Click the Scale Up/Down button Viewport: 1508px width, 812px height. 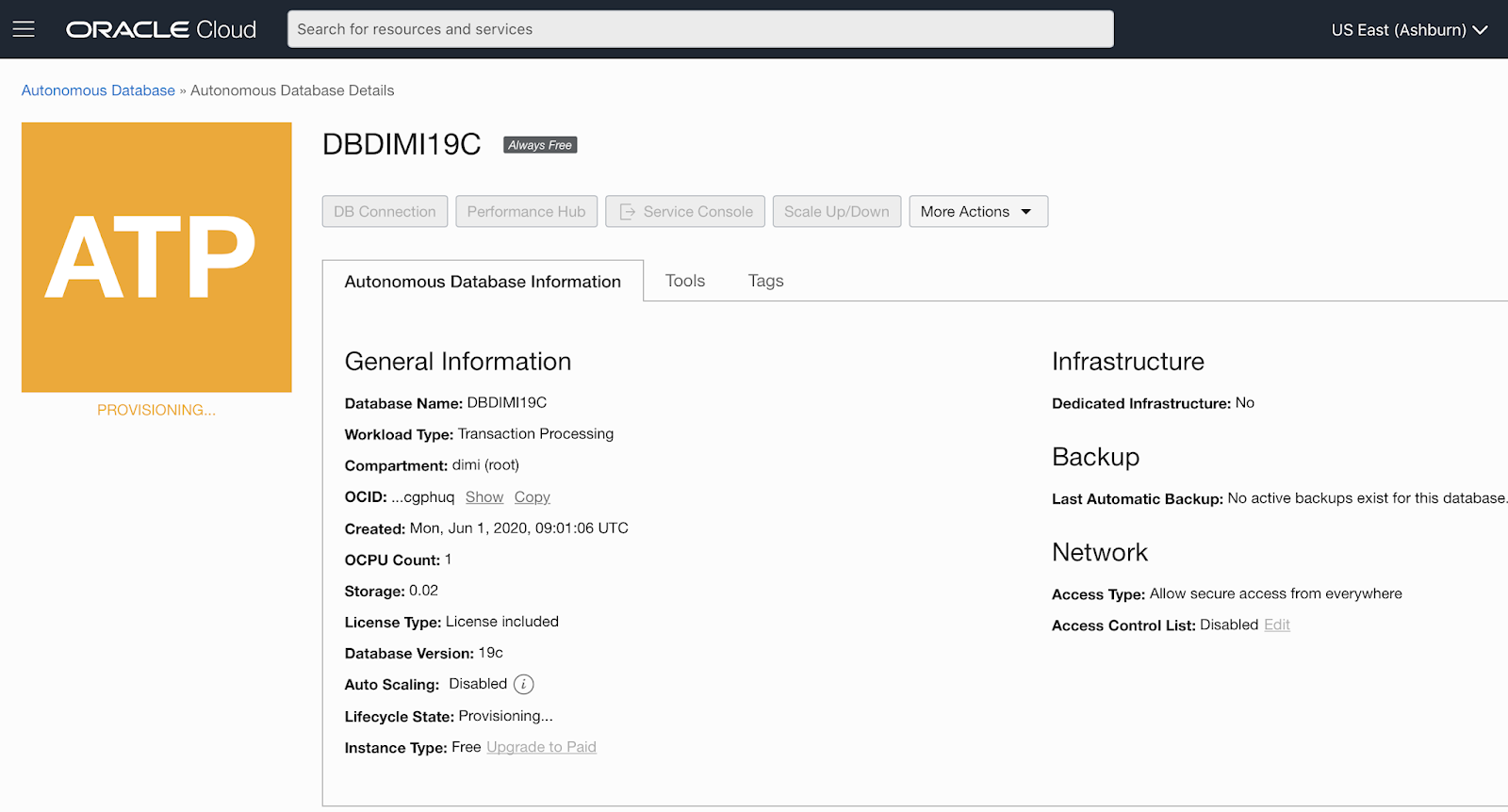point(837,212)
